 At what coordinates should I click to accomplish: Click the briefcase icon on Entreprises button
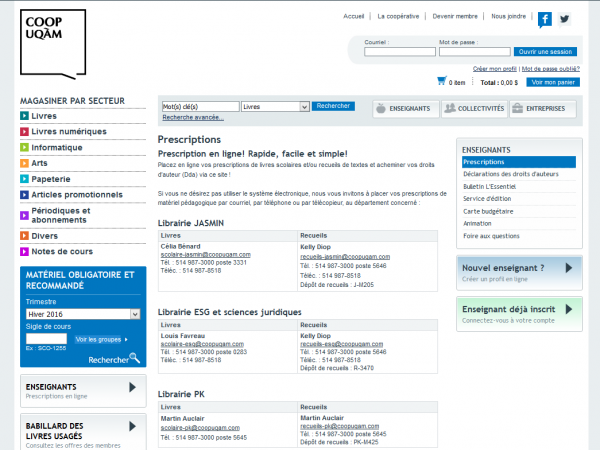pos(517,108)
